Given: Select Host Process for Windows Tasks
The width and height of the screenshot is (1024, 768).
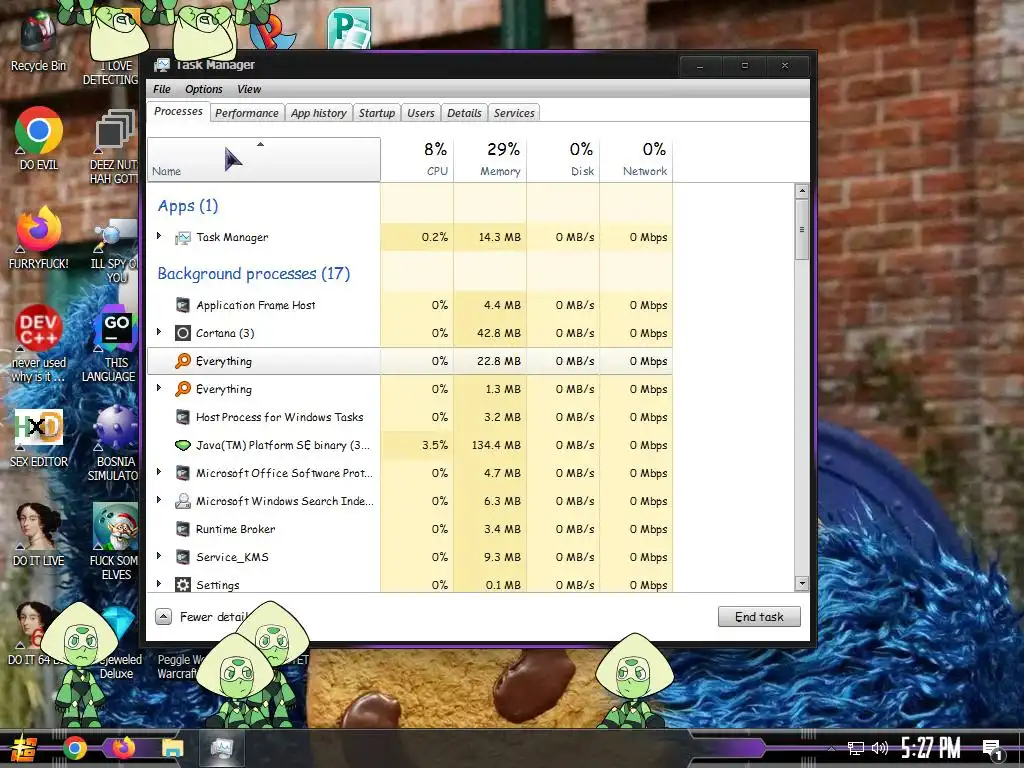Looking at the screenshot, I should coord(410,417).
